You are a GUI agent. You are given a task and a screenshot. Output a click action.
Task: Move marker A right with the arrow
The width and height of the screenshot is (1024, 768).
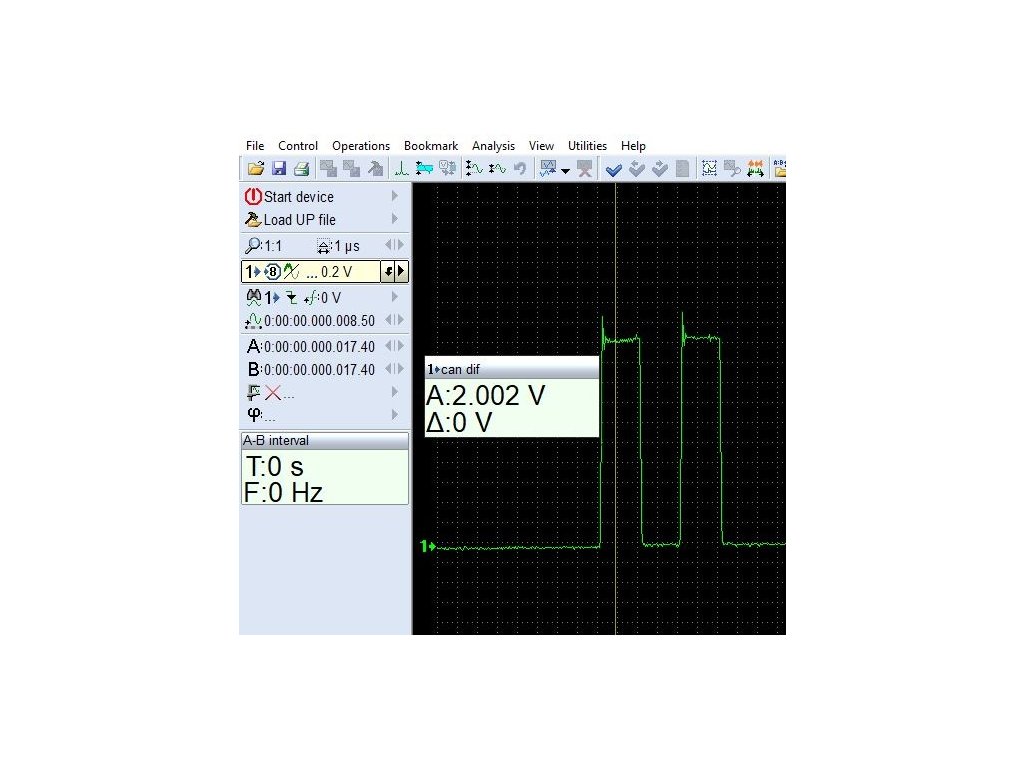click(400, 345)
